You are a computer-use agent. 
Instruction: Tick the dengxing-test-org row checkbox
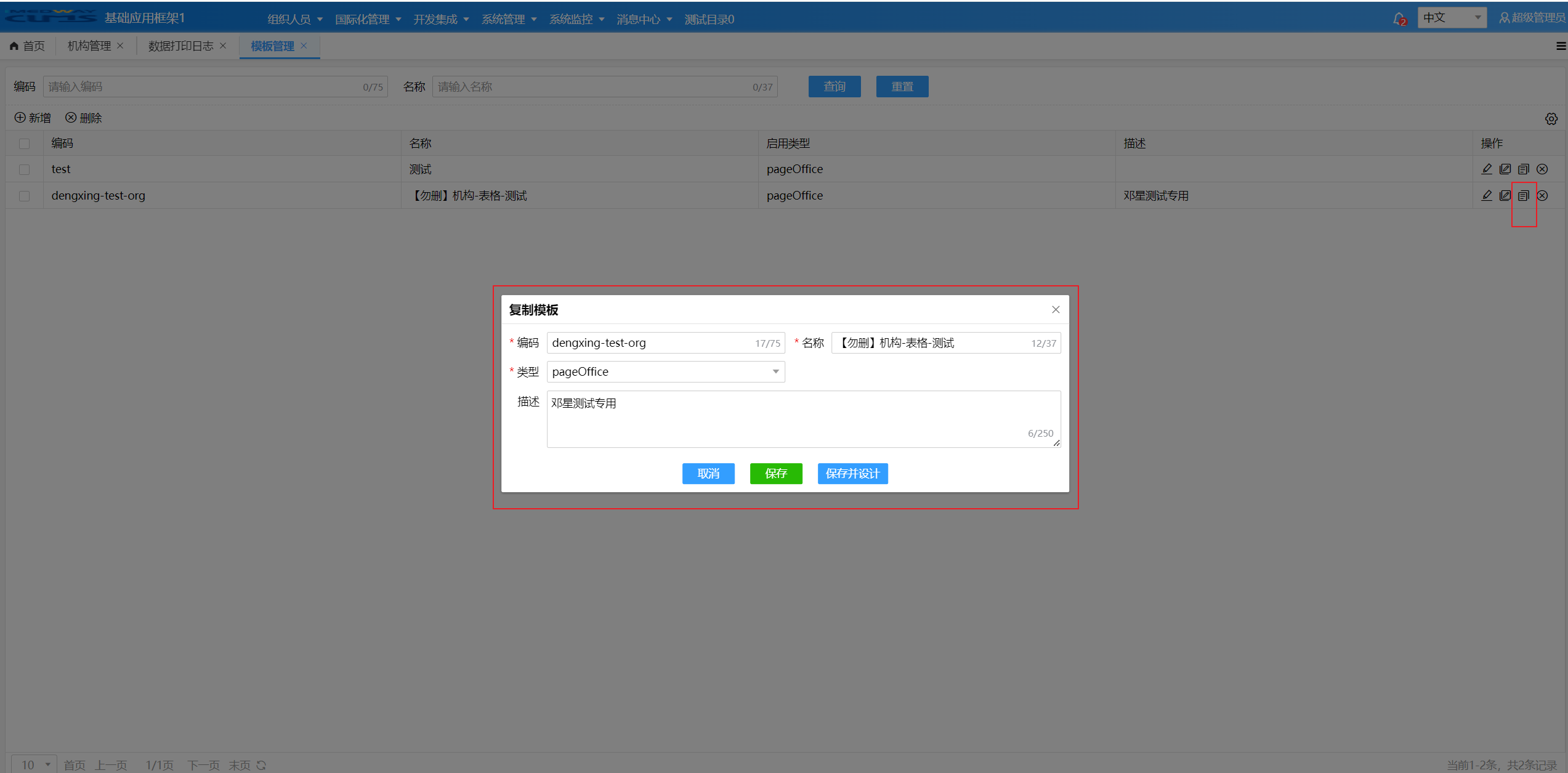click(25, 196)
